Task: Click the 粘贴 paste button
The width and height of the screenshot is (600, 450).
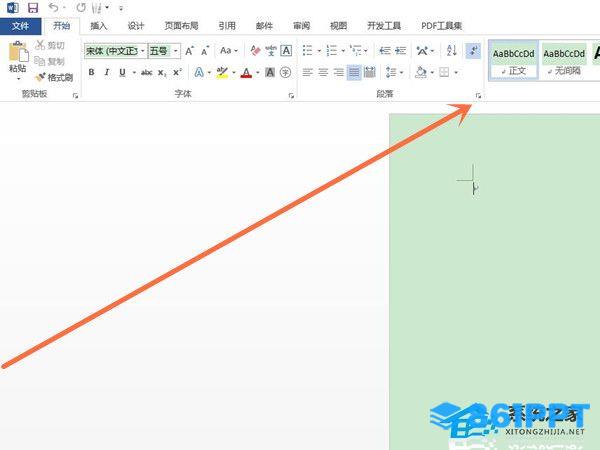Action: point(18,59)
